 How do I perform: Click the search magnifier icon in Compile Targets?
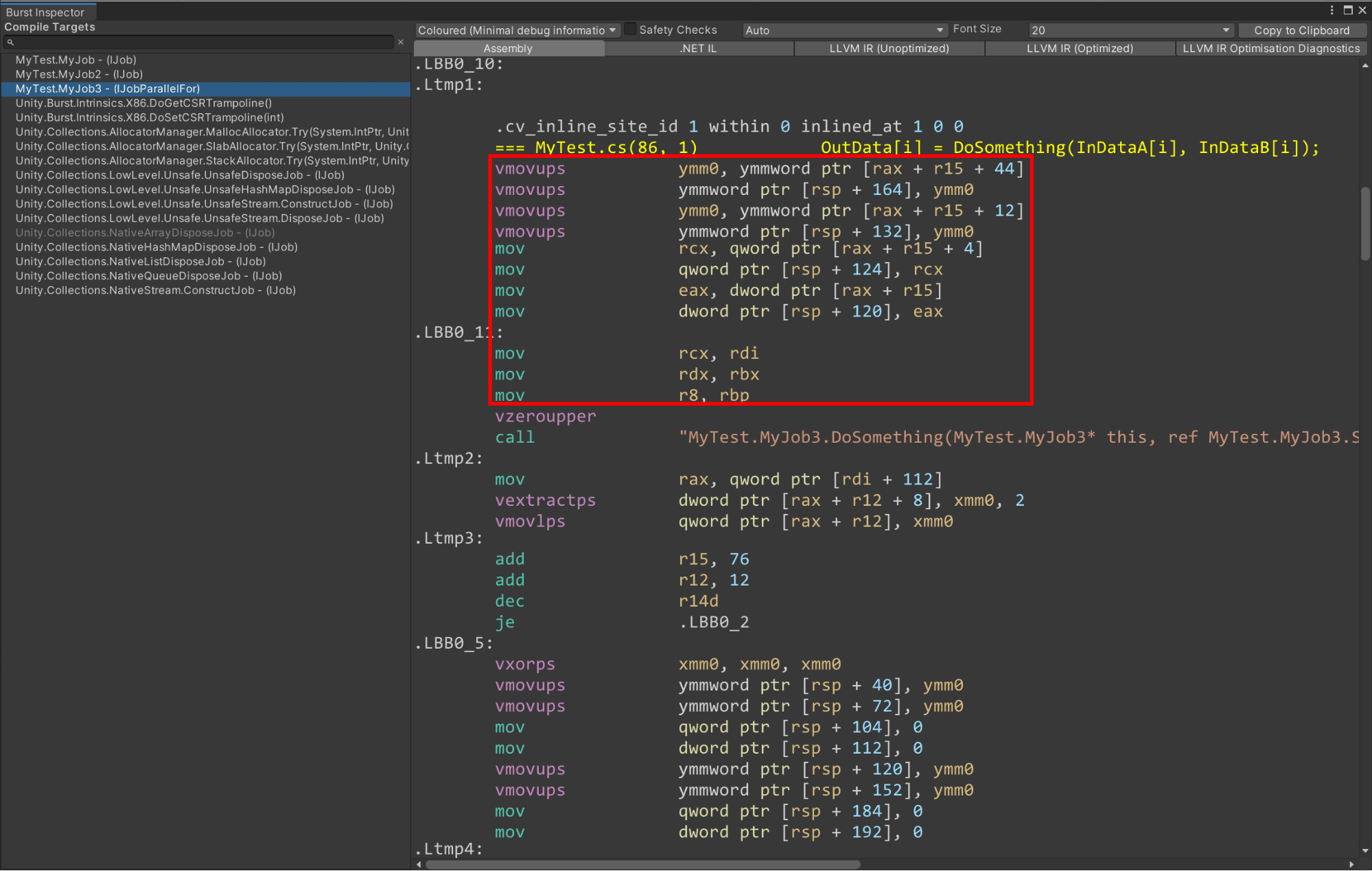pyautogui.click(x=10, y=43)
